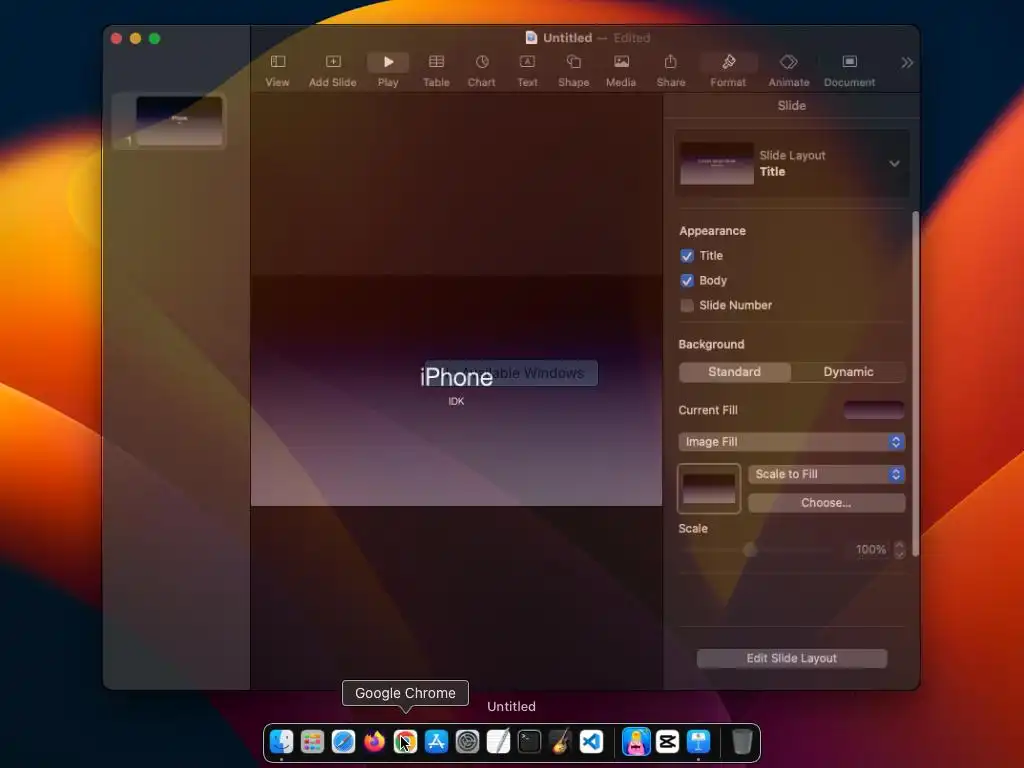Insert a Text box from toolbar

(x=527, y=71)
